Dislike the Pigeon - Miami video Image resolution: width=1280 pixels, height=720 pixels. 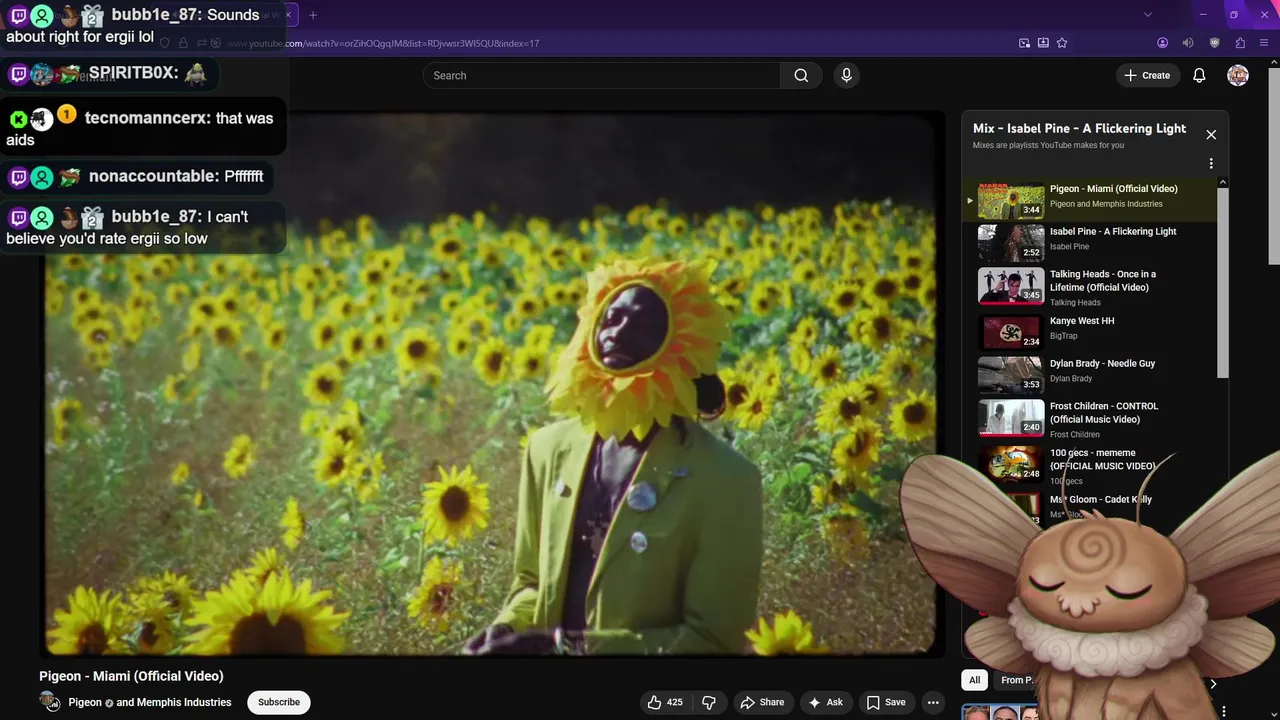[x=708, y=702]
